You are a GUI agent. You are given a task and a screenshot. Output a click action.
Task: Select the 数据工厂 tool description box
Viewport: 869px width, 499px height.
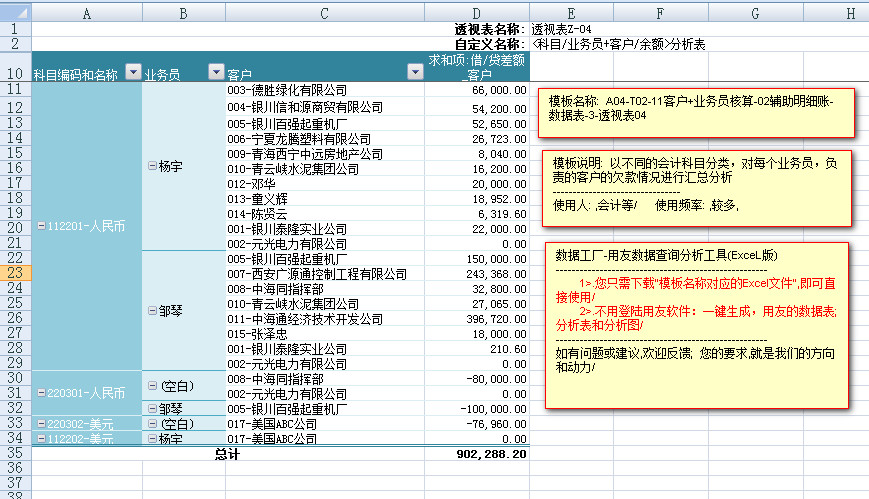pos(697,324)
